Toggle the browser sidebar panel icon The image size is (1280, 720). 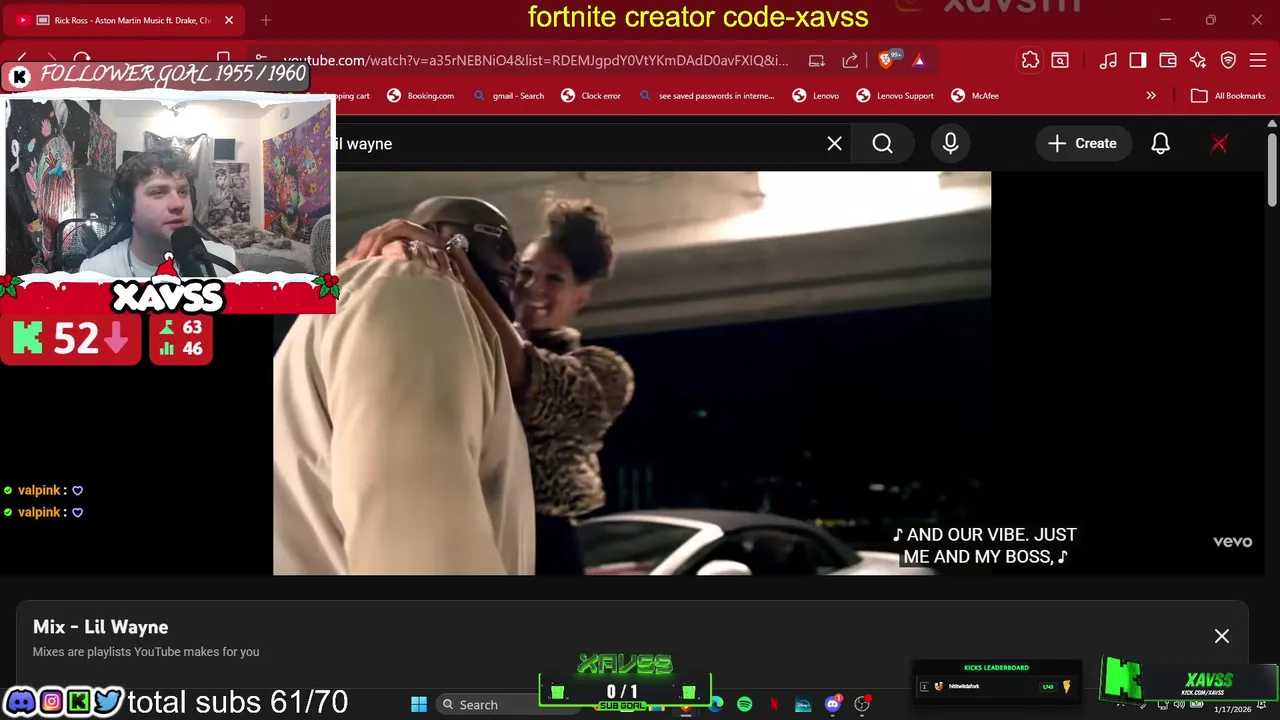pyautogui.click(x=1137, y=60)
